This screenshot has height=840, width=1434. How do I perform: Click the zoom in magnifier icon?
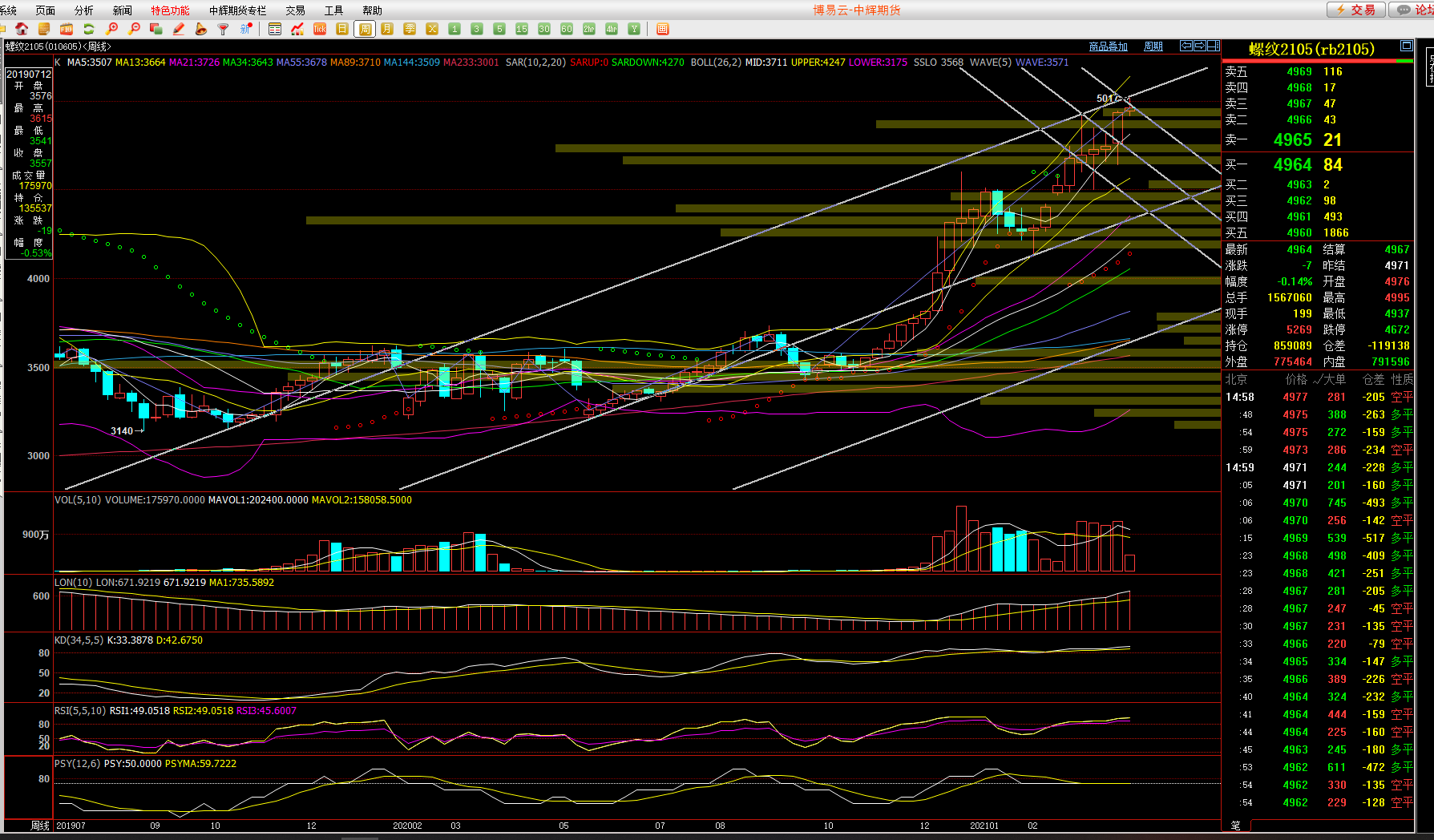point(112,29)
